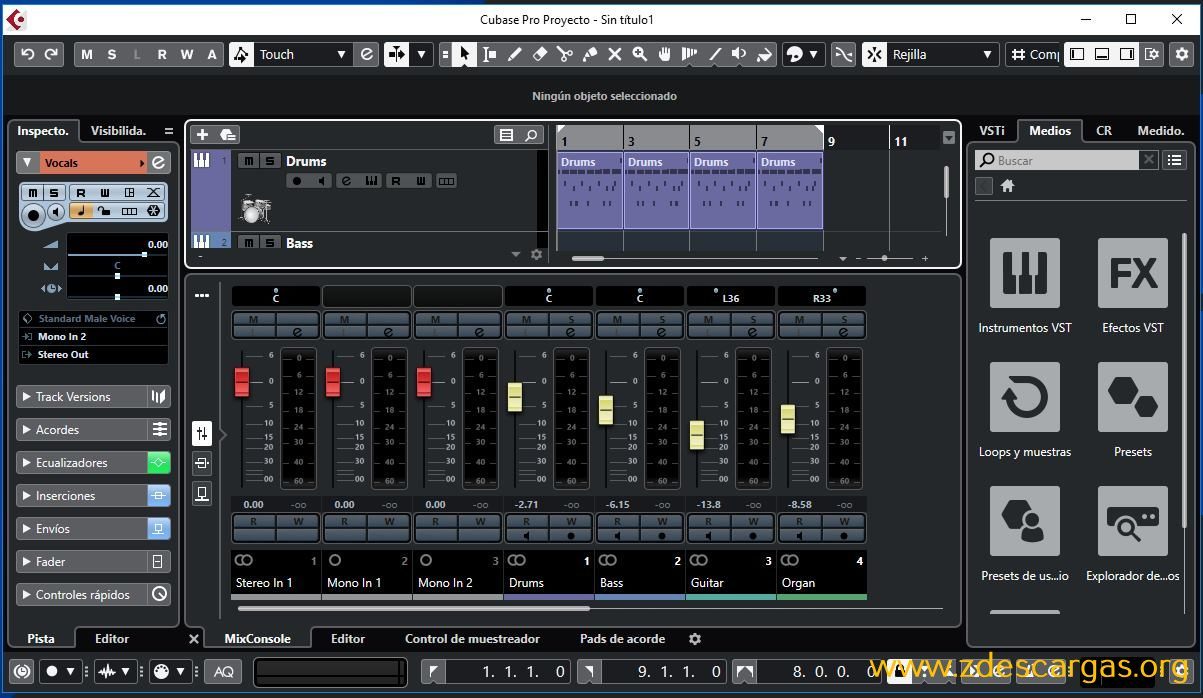Toggle global Solo S in the toolbar
Screen dimensions: 1203x698
pyautogui.click(x=112, y=54)
